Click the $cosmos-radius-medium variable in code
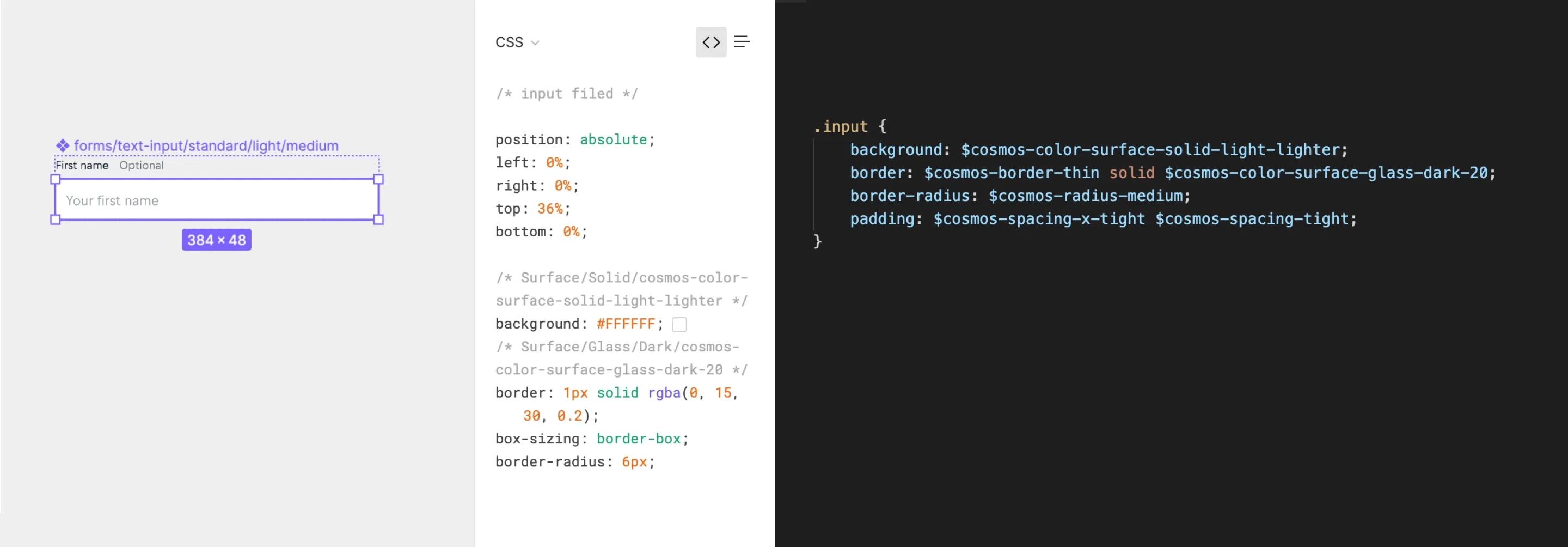Screen dimensions: 1568x547 point(1085,196)
